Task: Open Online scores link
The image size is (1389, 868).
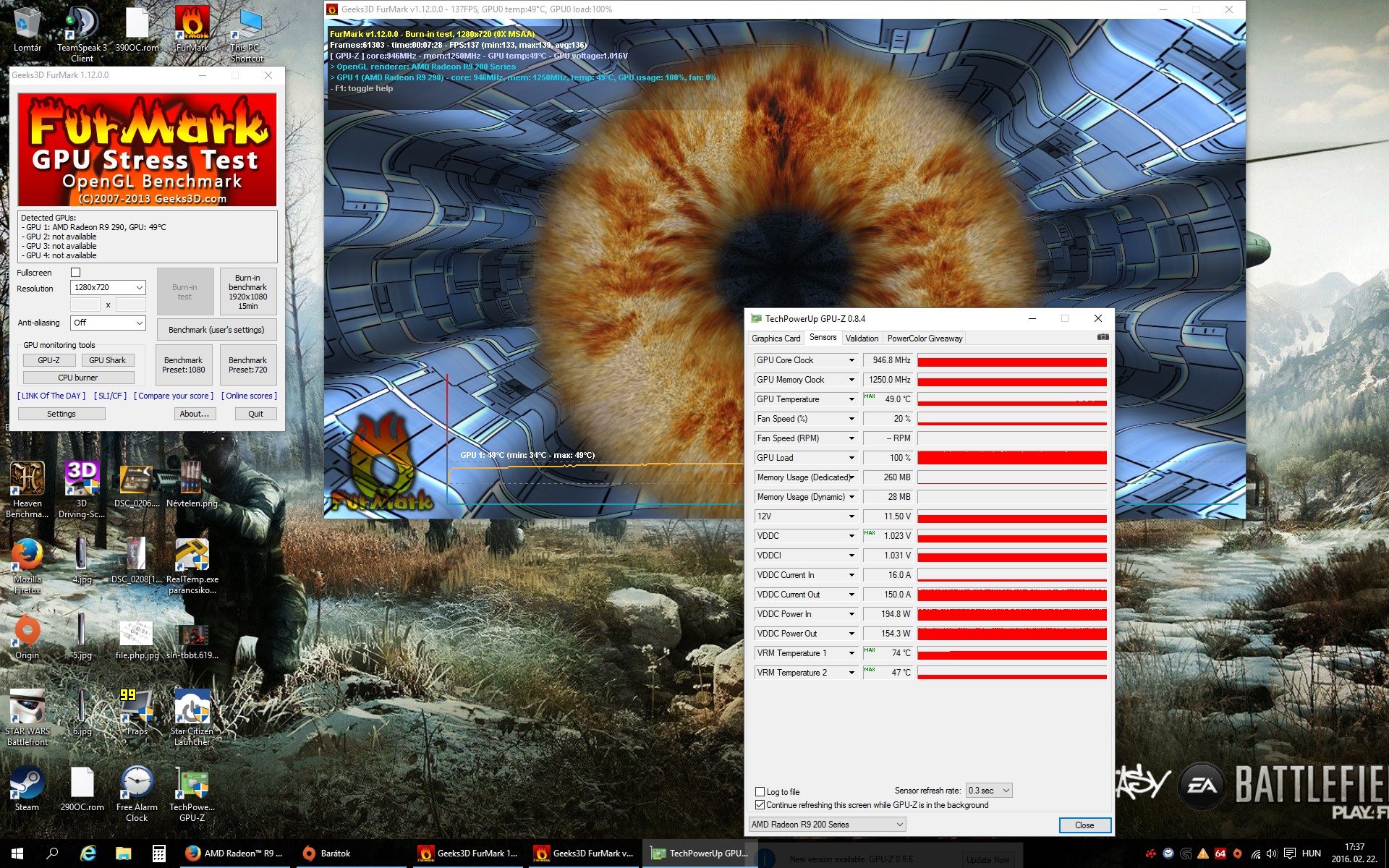Action: pyautogui.click(x=249, y=396)
